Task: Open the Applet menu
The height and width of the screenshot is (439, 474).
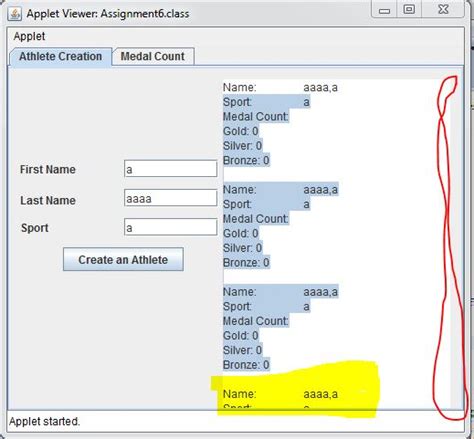Action: tap(29, 36)
